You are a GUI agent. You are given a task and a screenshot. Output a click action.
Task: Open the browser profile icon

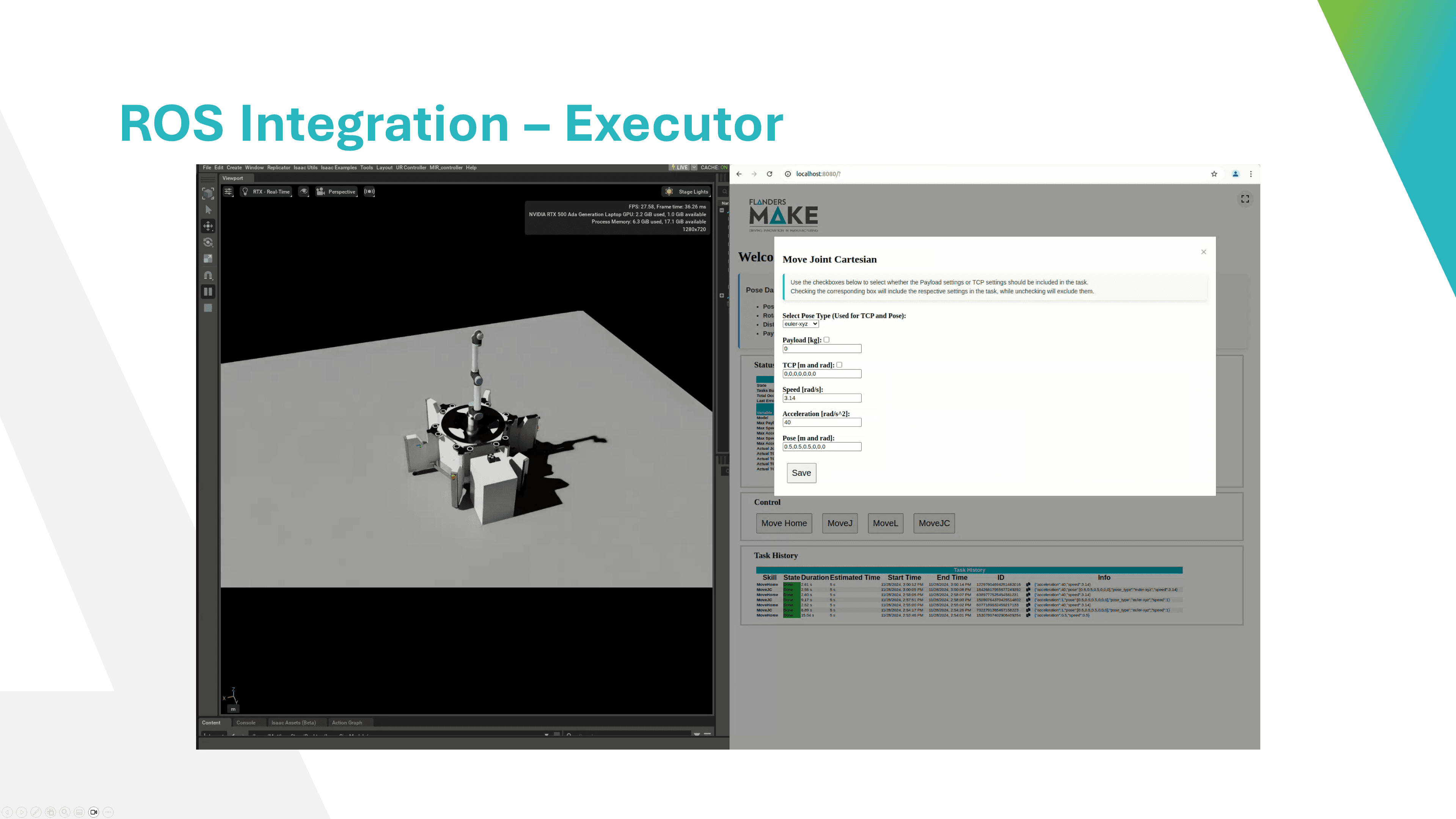pyautogui.click(x=1236, y=174)
